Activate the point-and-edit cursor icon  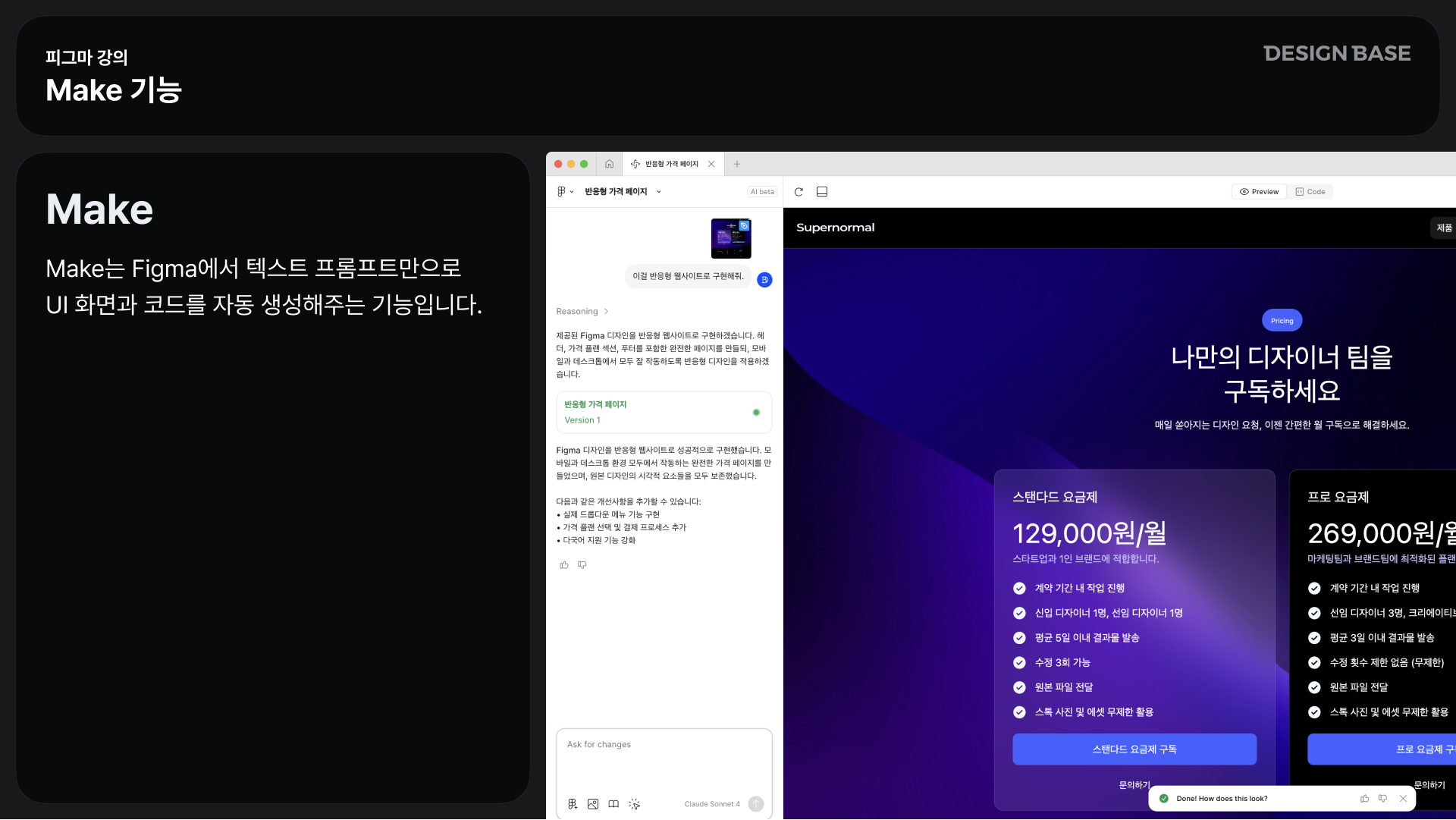pyautogui.click(x=634, y=804)
